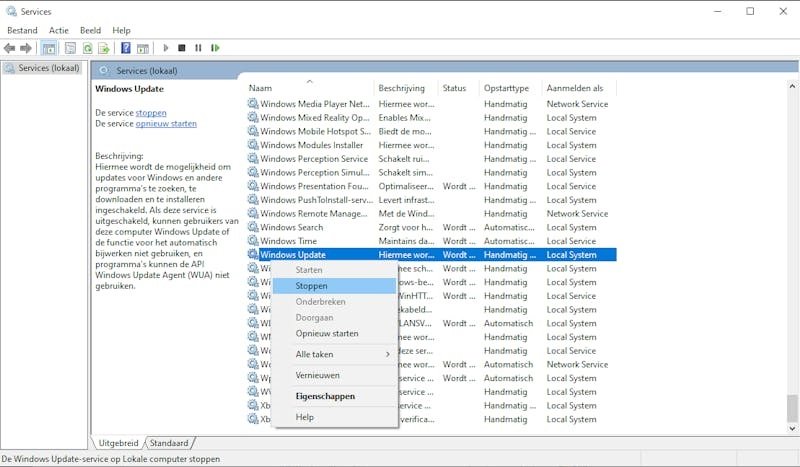The height and width of the screenshot is (467, 800).
Task: Choose Help in the context menu
Action: (x=334, y=417)
